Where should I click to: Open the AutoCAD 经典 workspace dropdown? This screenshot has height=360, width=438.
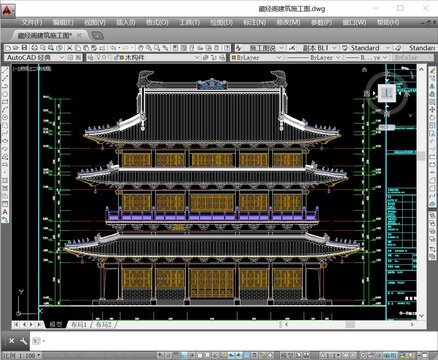pyautogui.click(x=62, y=58)
